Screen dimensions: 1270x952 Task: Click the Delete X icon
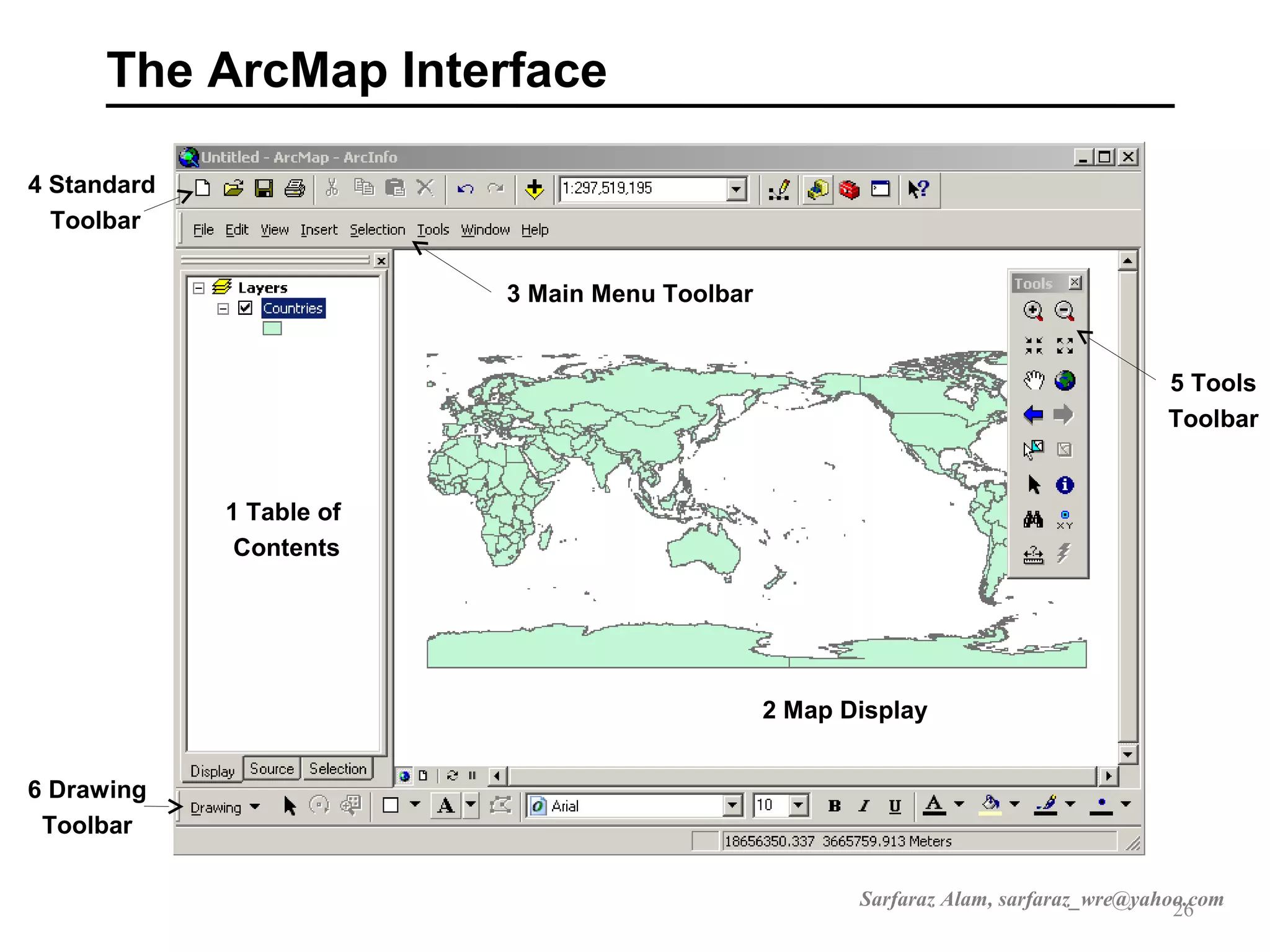tap(425, 187)
